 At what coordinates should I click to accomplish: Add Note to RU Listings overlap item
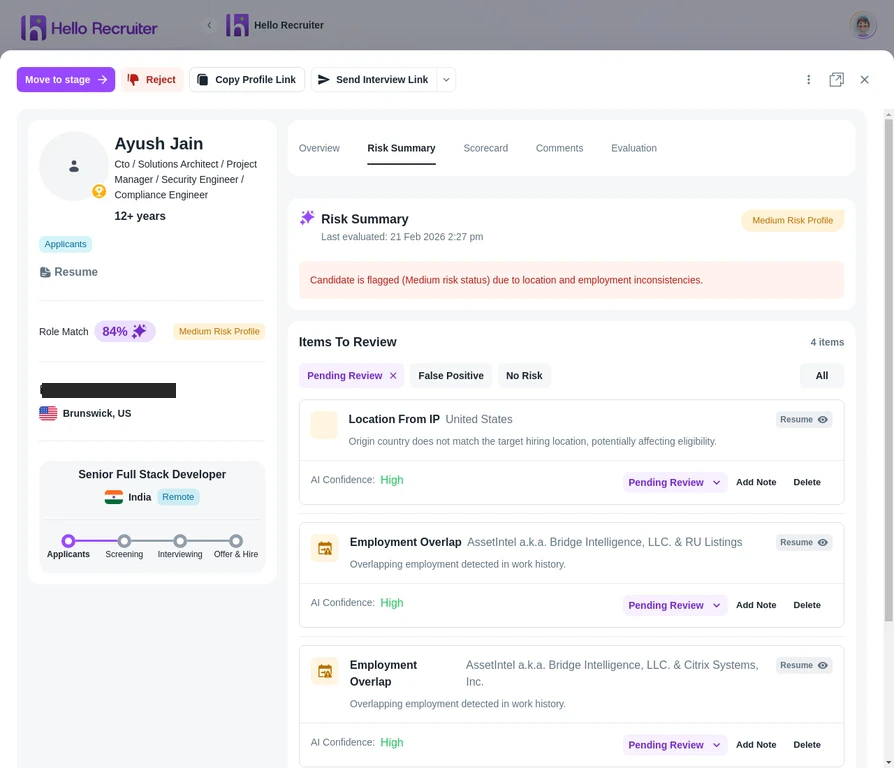755,605
